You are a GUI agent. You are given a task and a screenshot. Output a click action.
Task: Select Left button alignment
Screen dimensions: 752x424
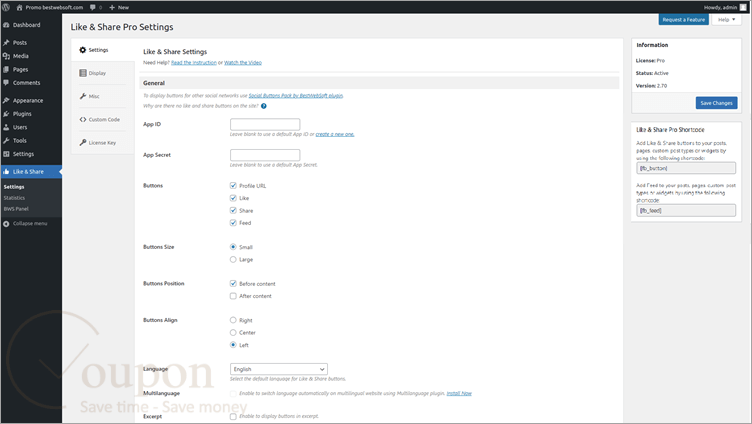233,345
